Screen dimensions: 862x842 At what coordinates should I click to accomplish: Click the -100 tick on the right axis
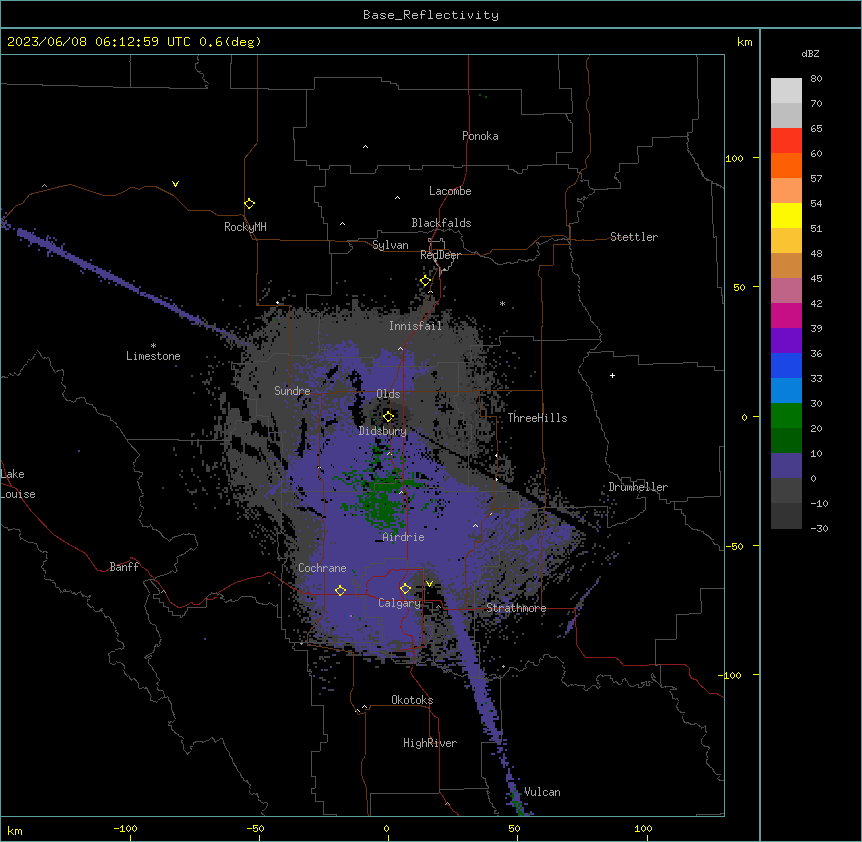pyautogui.click(x=730, y=675)
